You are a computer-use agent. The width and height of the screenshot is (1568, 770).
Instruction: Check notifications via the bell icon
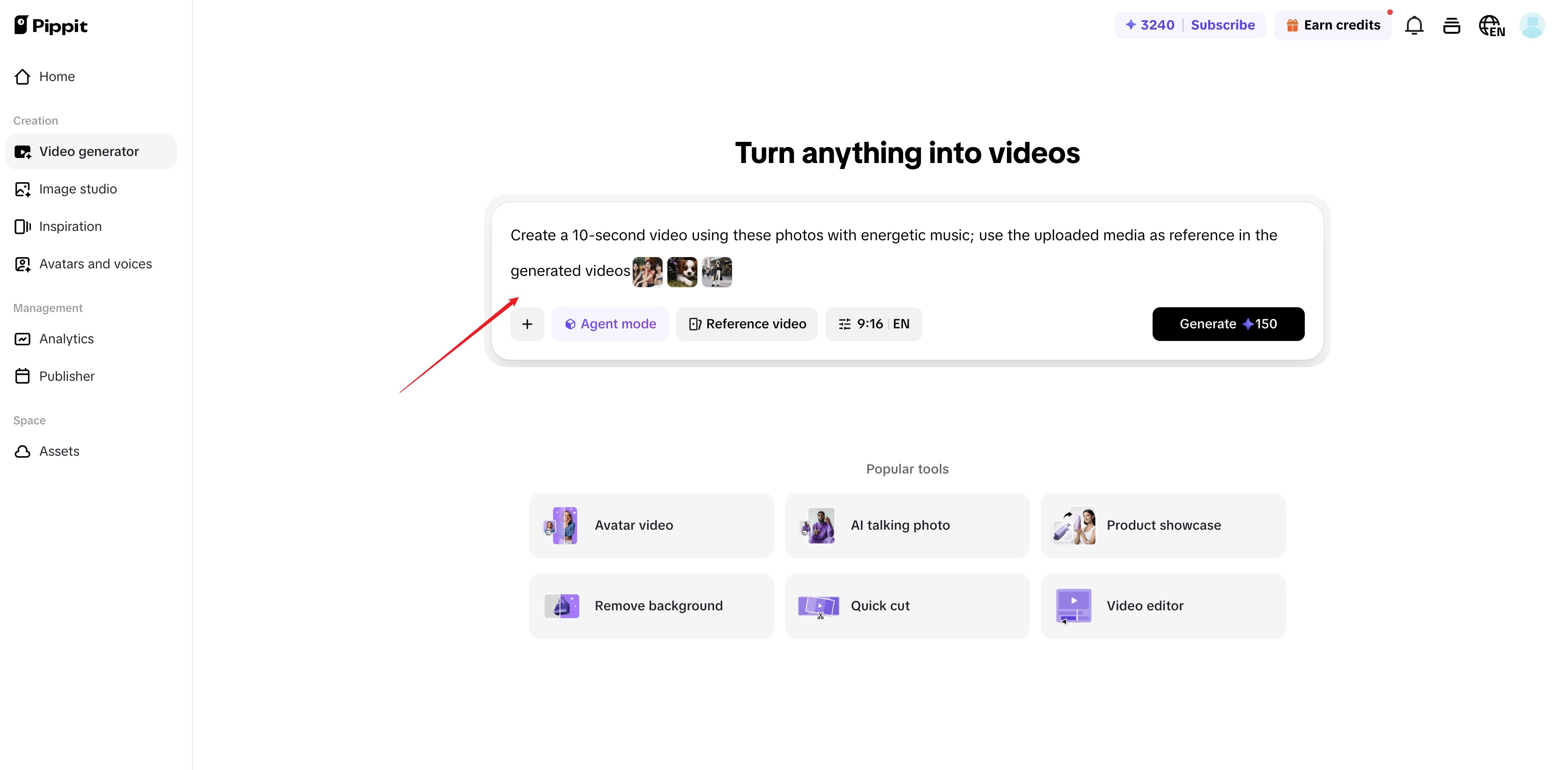coord(1414,25)
